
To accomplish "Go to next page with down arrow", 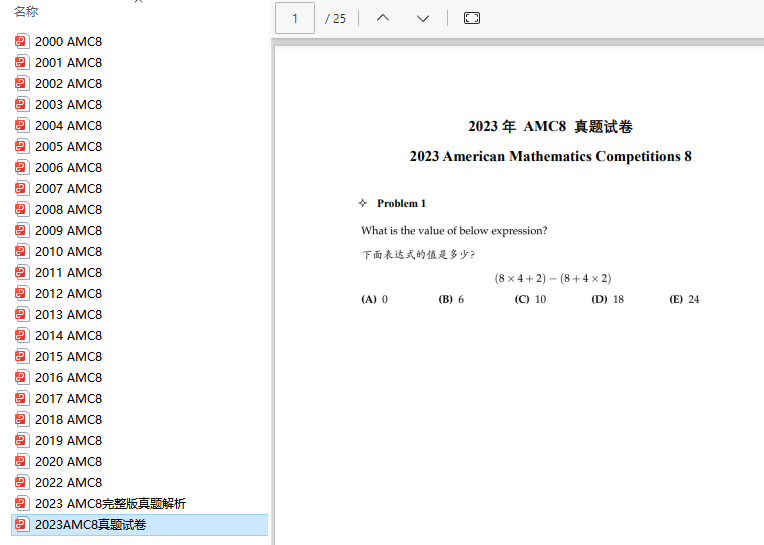I will click(423, 19).
